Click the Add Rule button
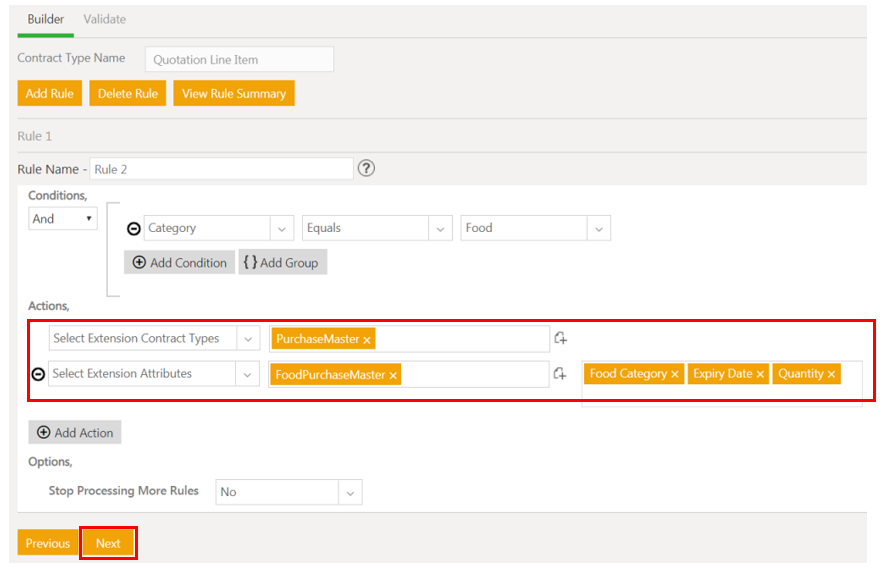Screen dimensions: 887x573 [50, 93]
